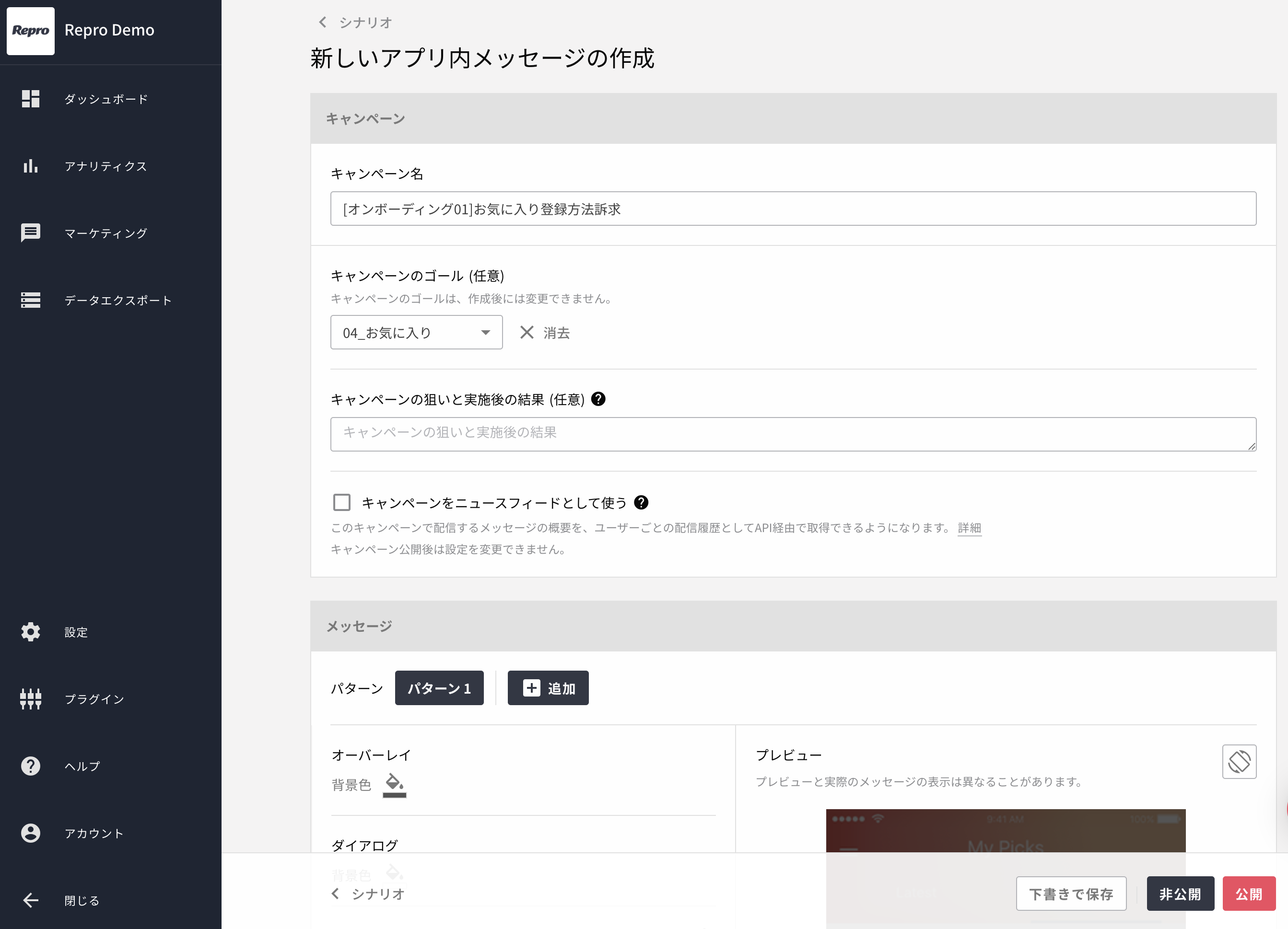Toggle the newsfeed campaign checkbox

(x=342, y=502)
